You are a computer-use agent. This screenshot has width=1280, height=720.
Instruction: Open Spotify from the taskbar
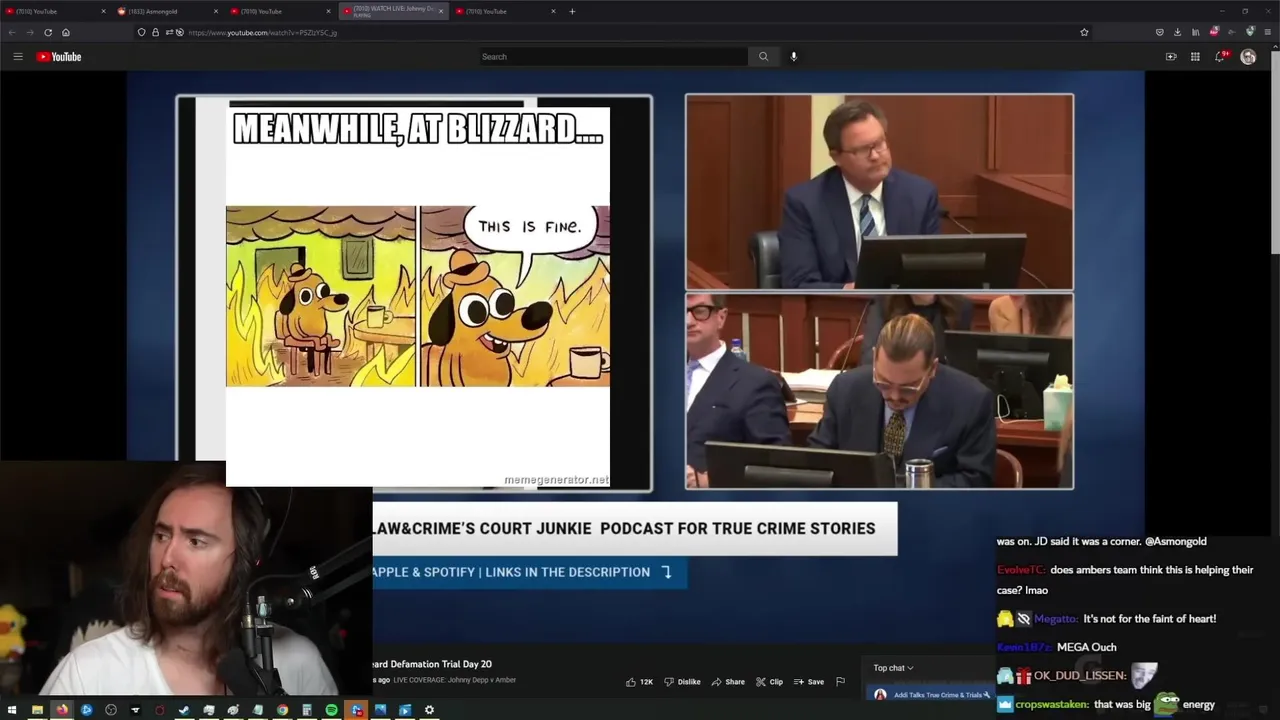(331, 710)
